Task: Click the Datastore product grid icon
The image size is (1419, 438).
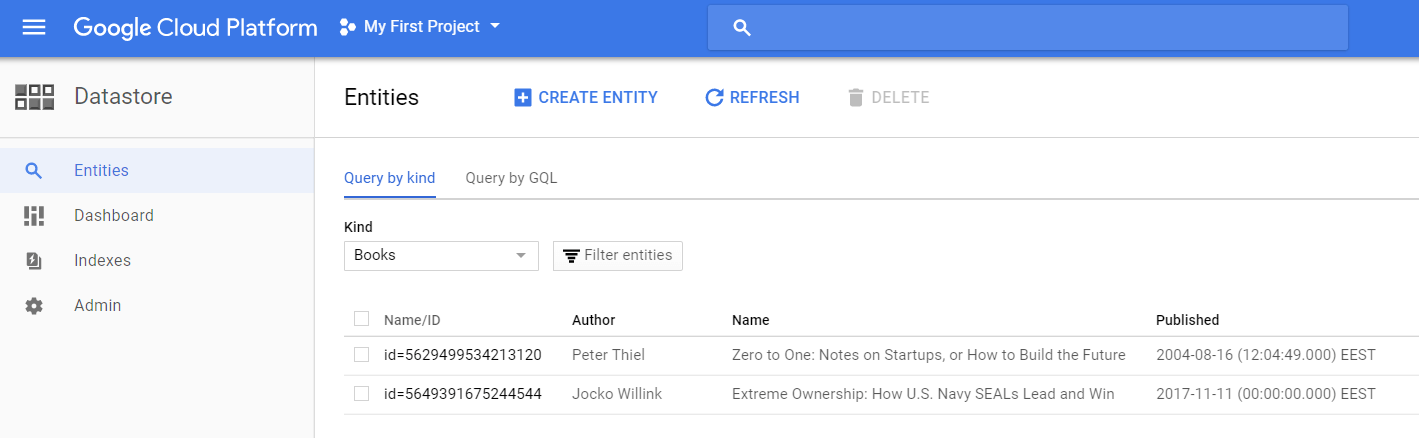Action: [x=34, y=97]
